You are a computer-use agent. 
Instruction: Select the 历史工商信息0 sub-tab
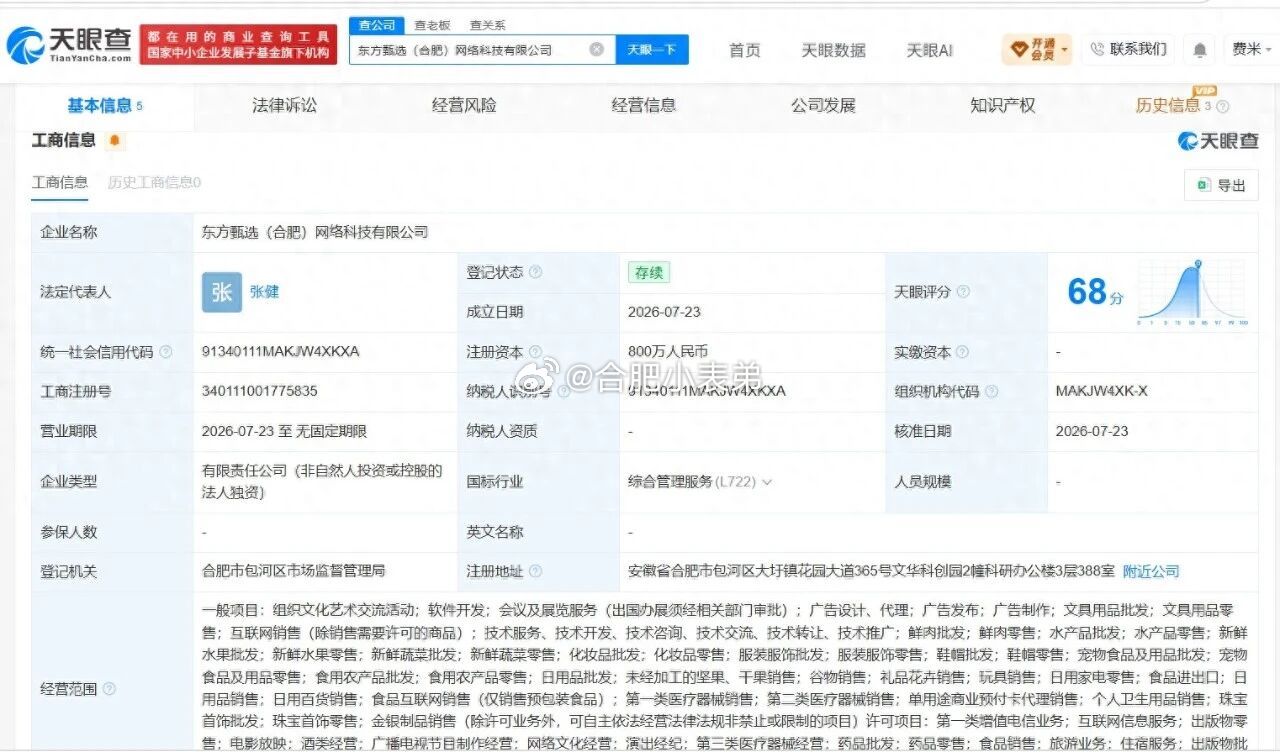tap(154, 182)
